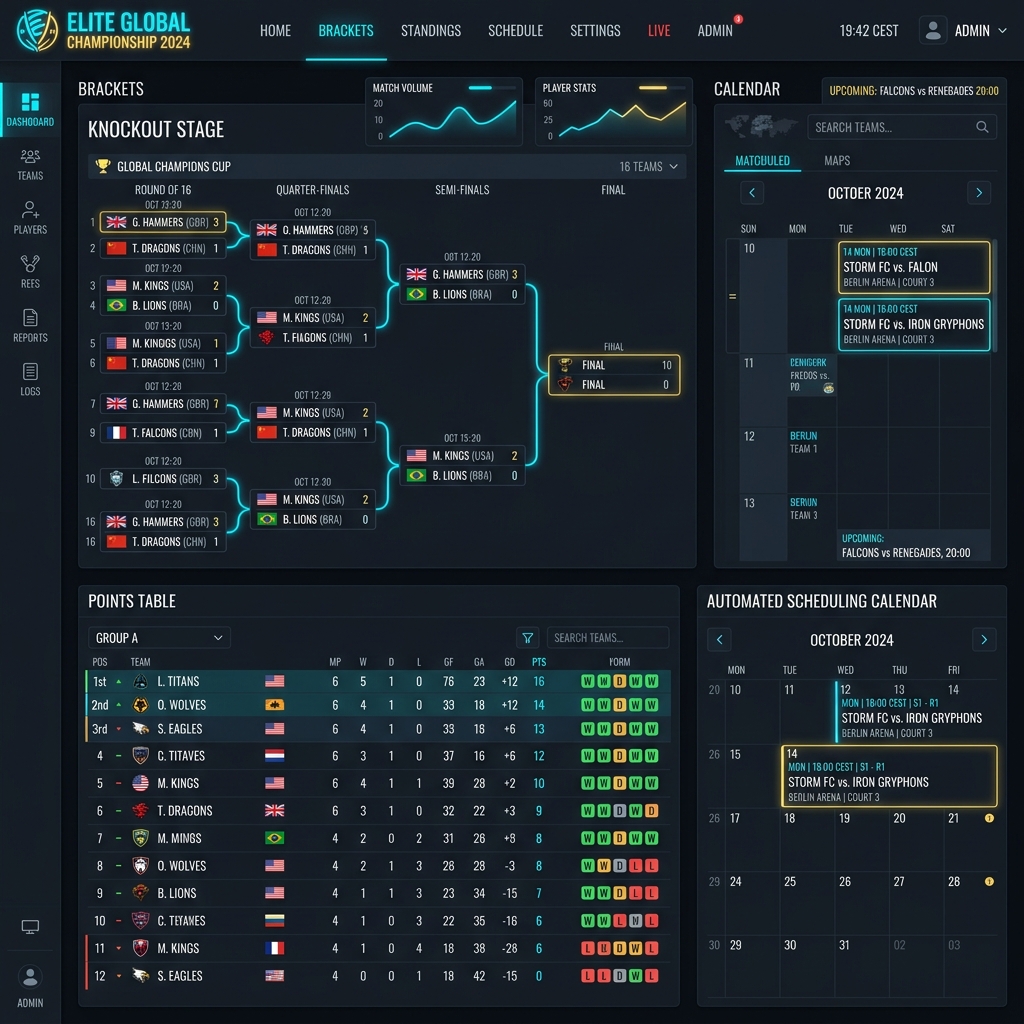Open the Home menu item
Screen dimensions: 1024x1024
tap(275, 31)
